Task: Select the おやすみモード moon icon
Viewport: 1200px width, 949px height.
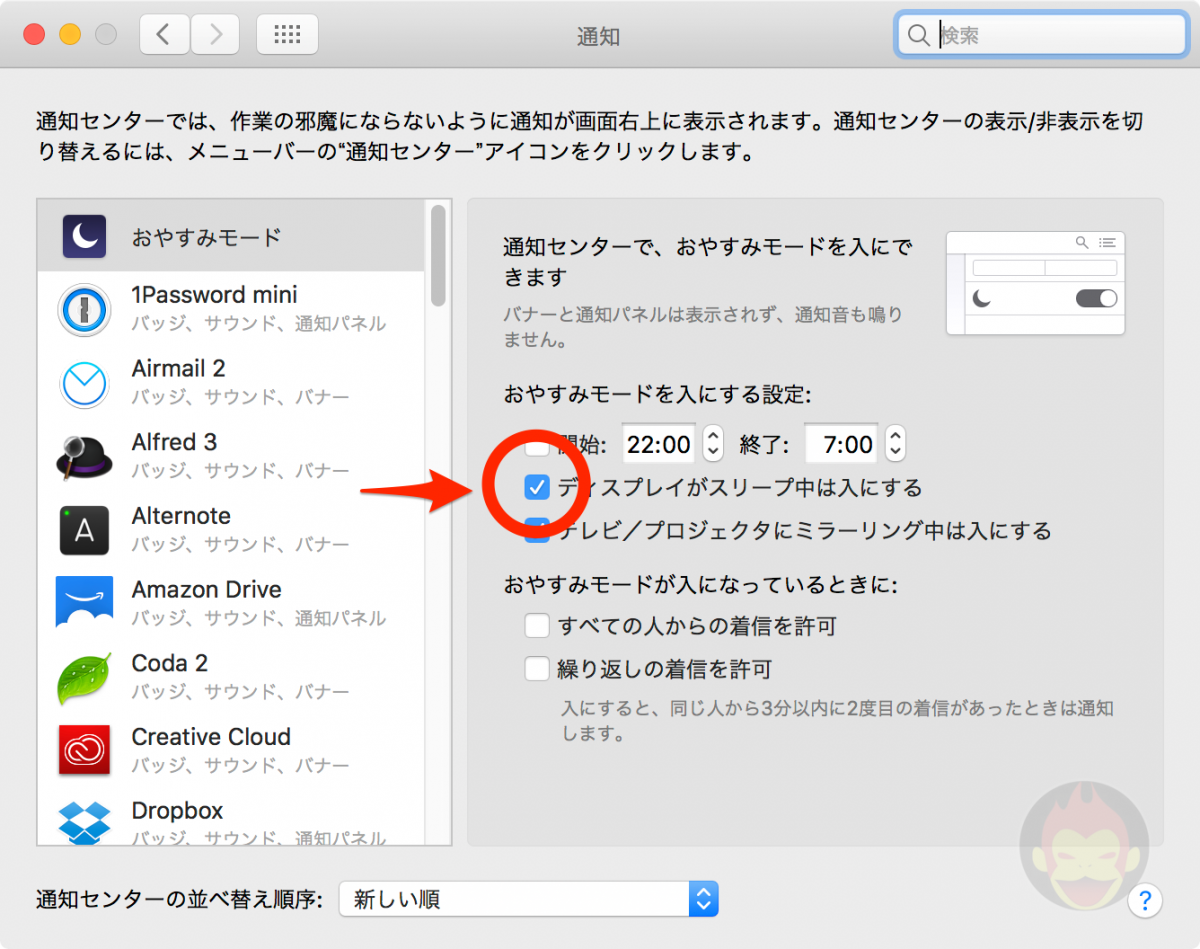Action: pyautogui.click(x=84, y=236)
